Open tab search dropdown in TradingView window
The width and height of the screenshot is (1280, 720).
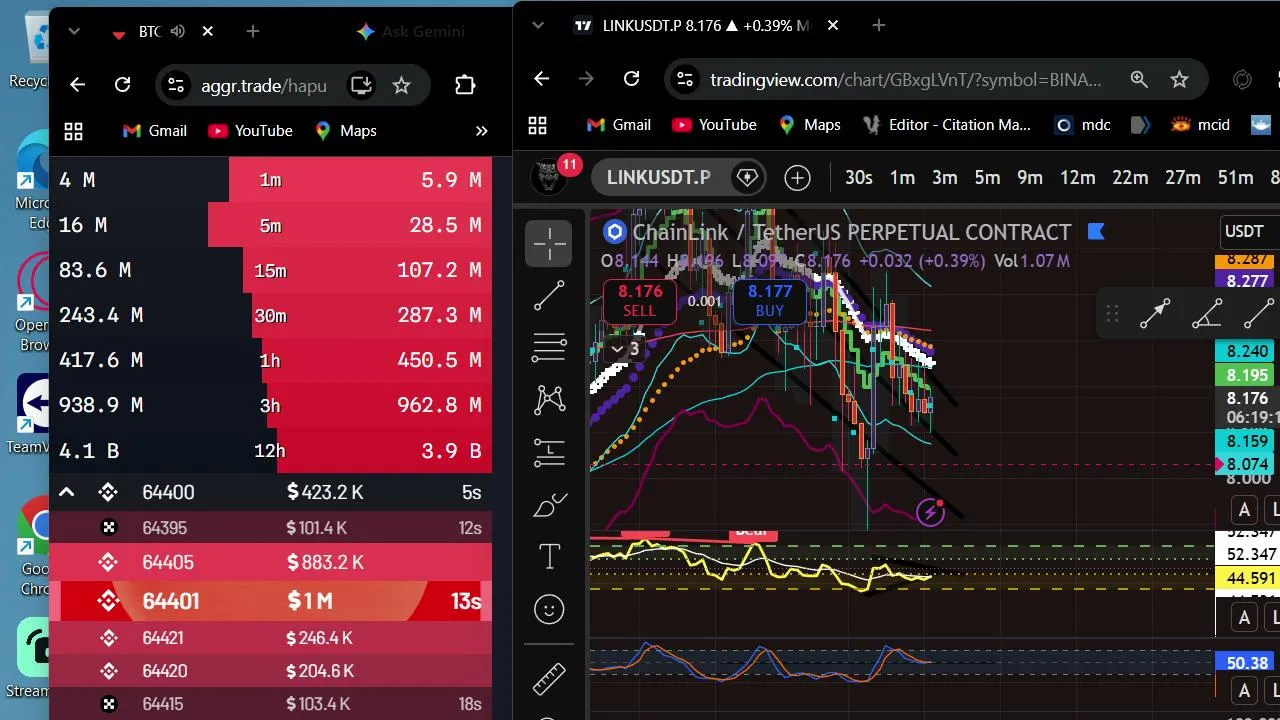click(538, 25)
